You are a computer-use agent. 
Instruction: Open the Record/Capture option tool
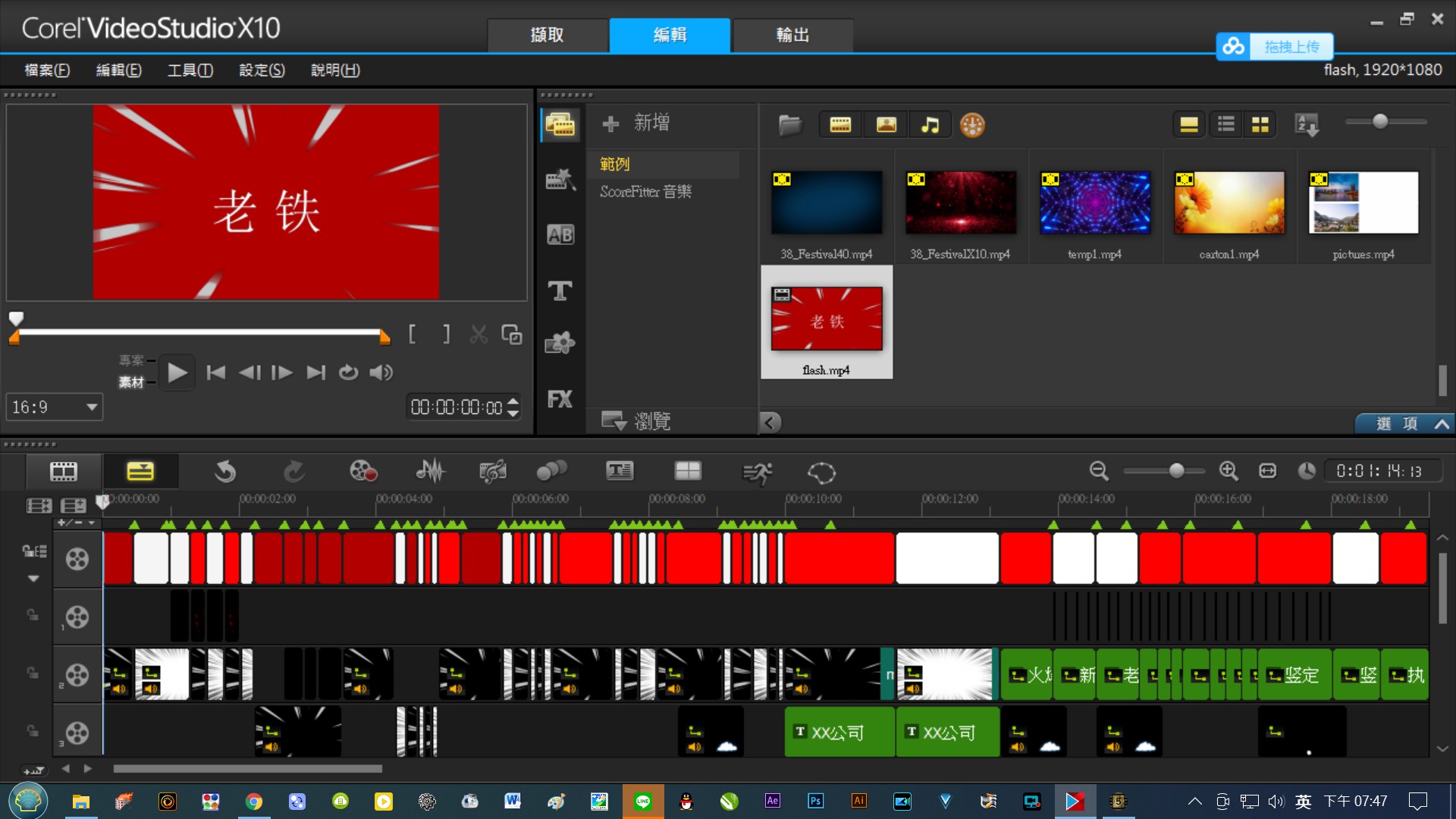point(363,472)
